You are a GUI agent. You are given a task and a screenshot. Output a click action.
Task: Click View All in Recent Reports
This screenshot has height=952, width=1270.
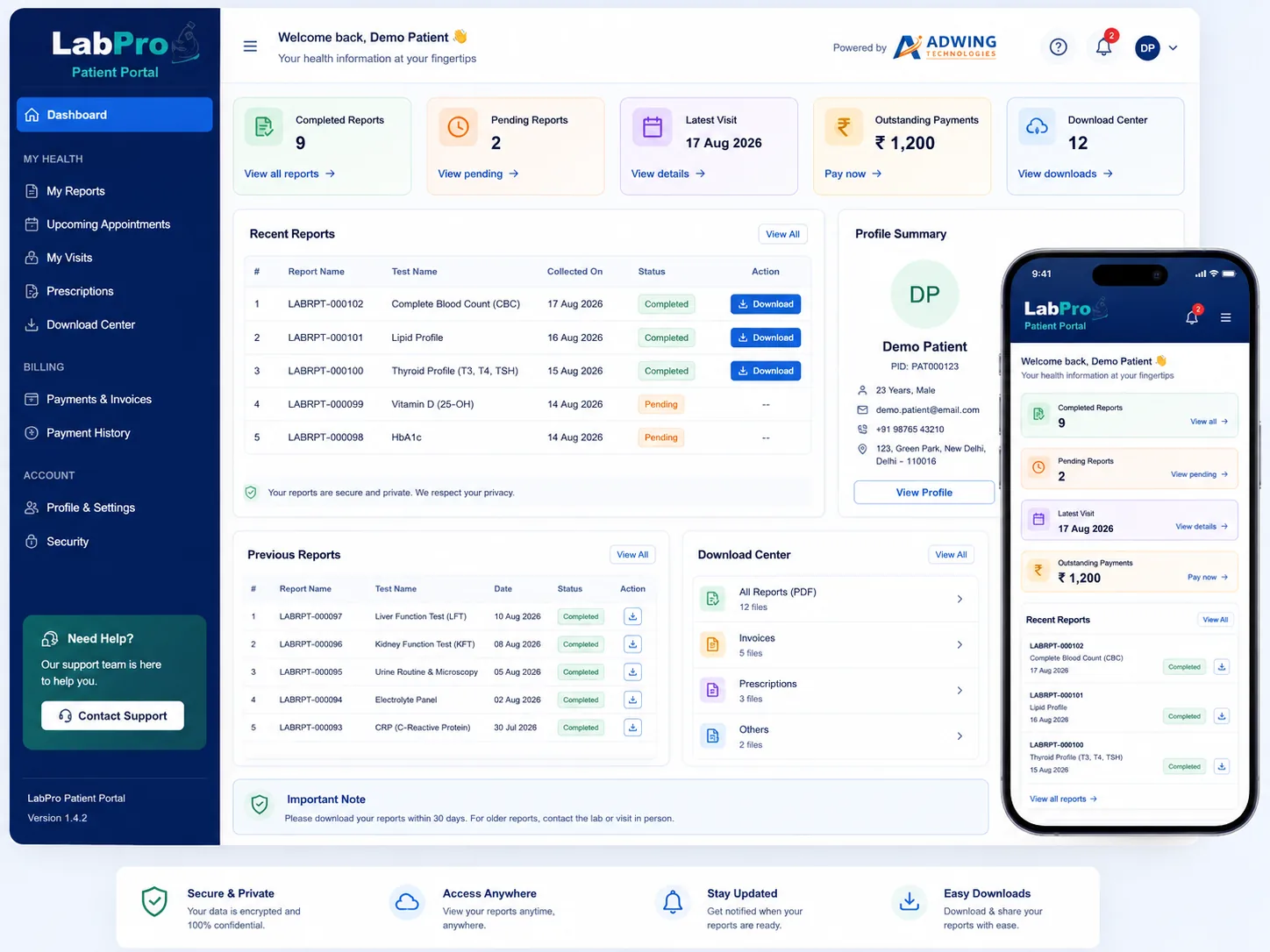point(782,234)
